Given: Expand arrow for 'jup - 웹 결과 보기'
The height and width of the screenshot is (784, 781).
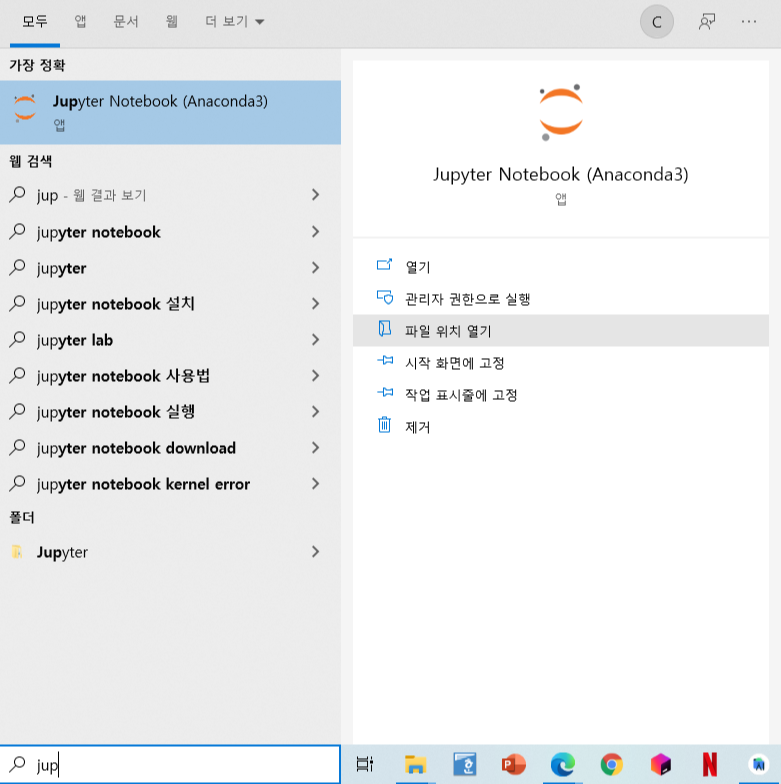Looking at the screenshot, I should [315, 194].
